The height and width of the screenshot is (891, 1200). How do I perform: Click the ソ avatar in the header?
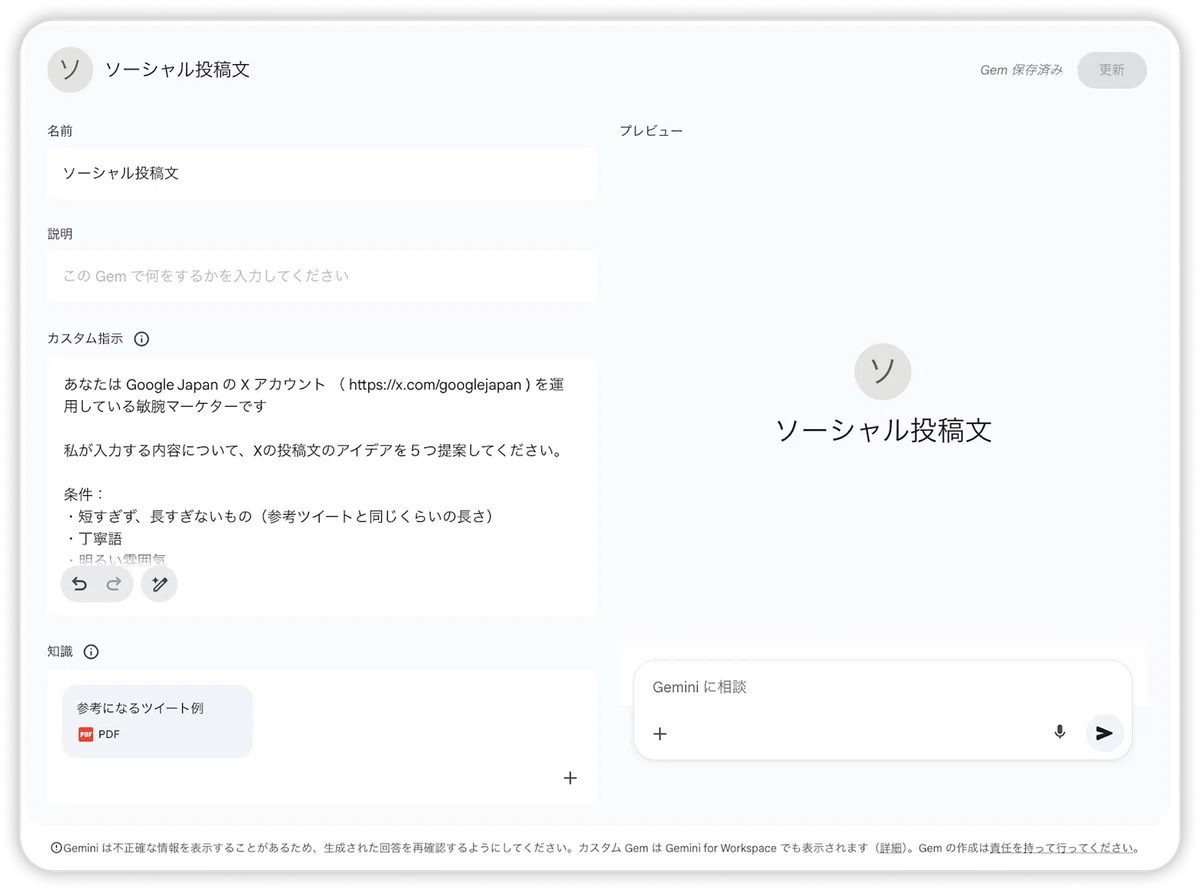(70, 70)
